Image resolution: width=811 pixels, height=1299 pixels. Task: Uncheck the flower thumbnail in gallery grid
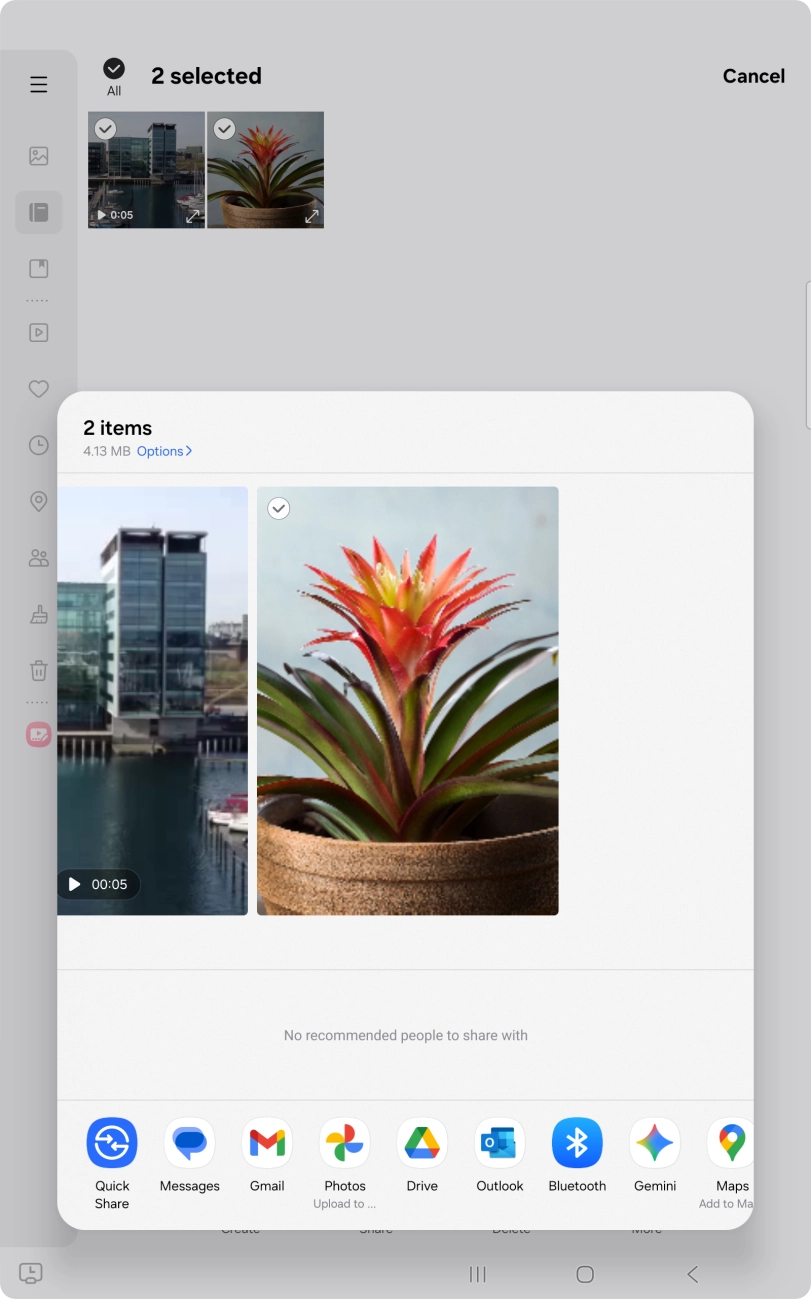[x=225, y=129]
